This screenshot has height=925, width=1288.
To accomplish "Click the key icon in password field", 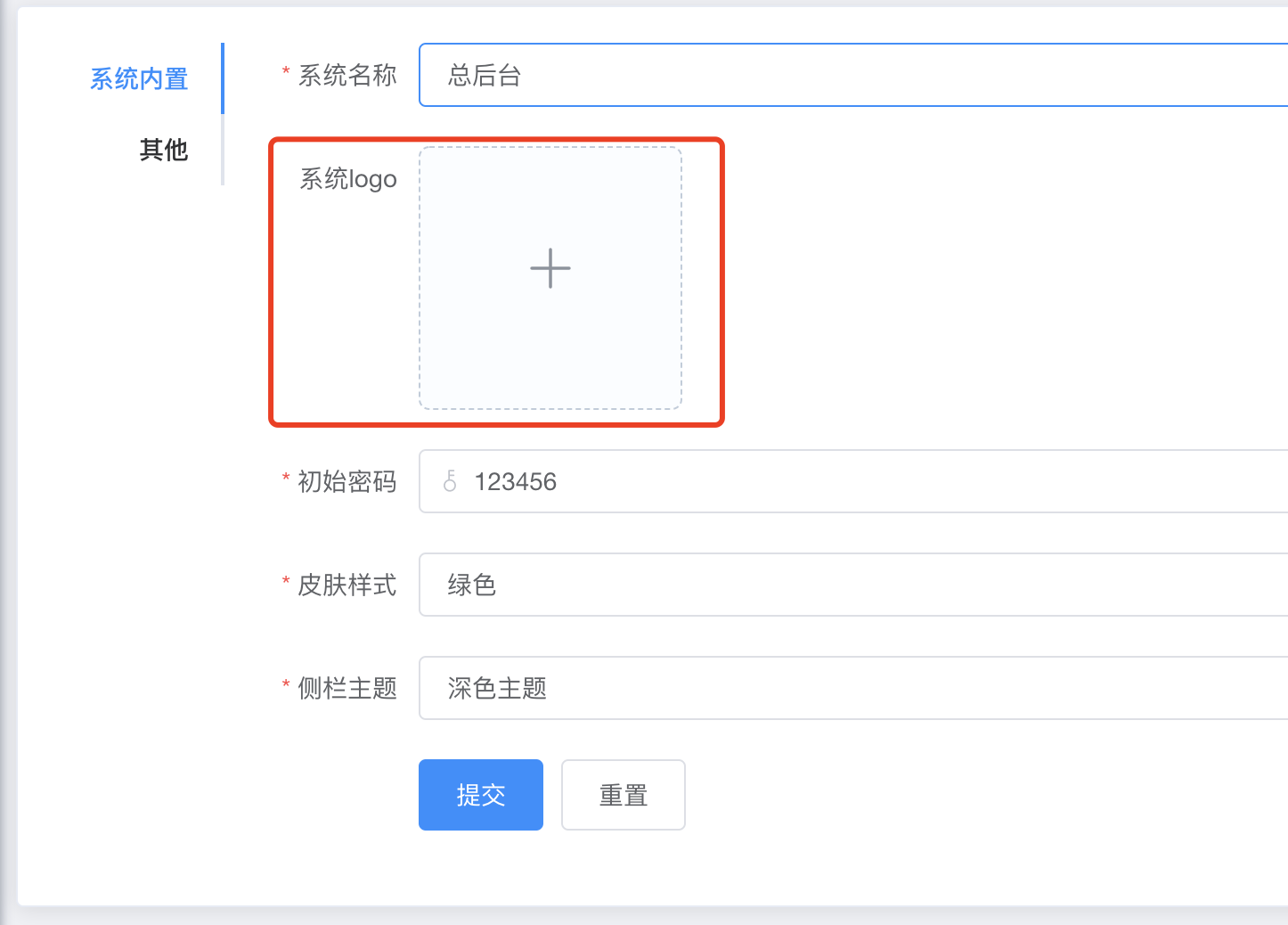I will click(x=450, y=481).
